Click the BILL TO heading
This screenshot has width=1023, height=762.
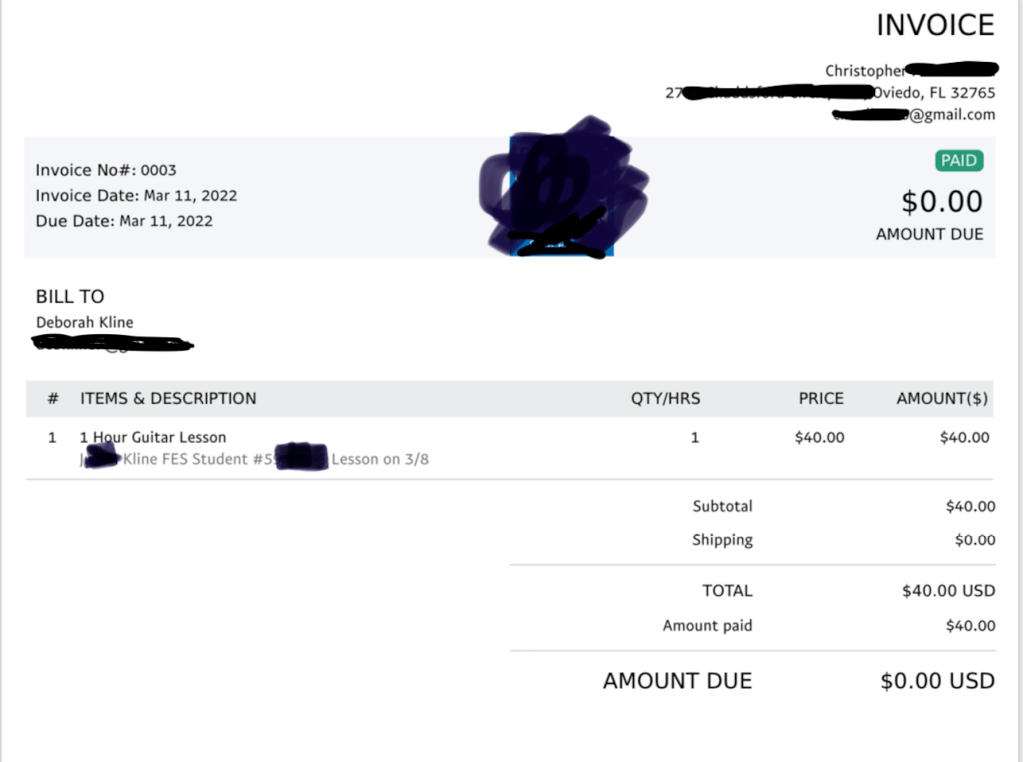pos(70,297)
